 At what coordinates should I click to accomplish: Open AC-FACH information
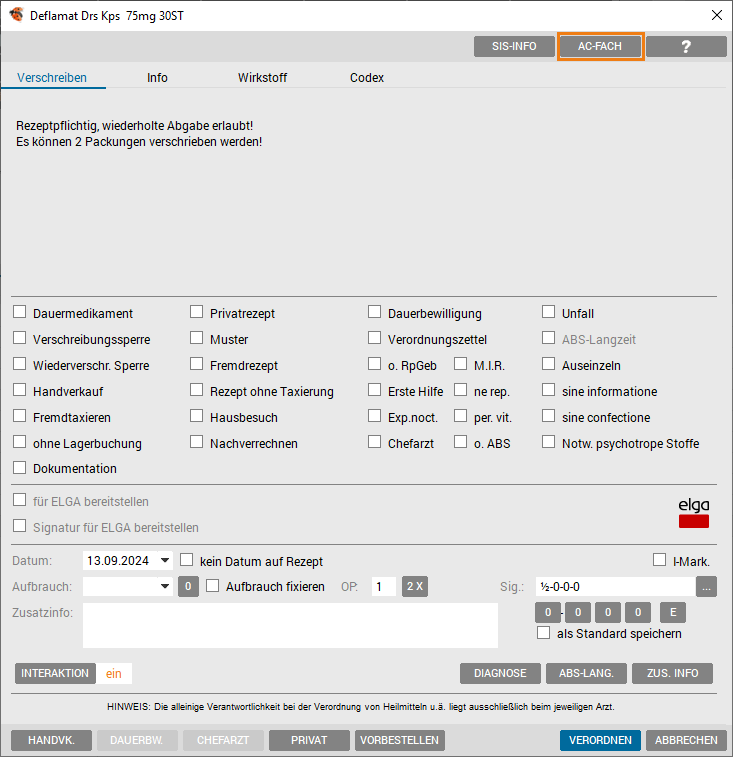click(600, 46)
